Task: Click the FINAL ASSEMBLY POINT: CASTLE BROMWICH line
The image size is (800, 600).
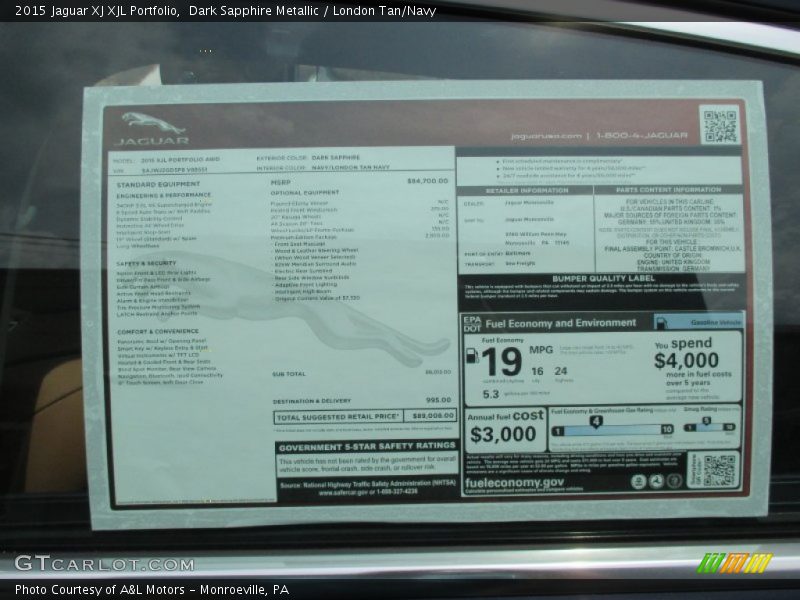Action: coord(672,248)
